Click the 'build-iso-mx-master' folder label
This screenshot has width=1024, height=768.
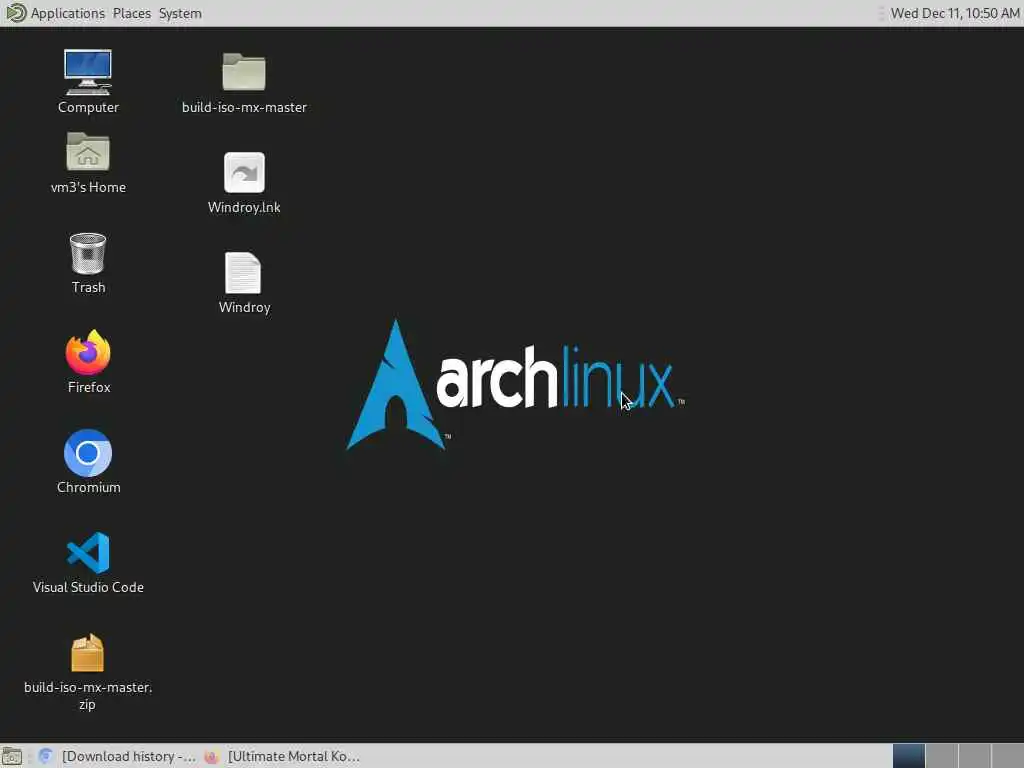click(244, 107)
